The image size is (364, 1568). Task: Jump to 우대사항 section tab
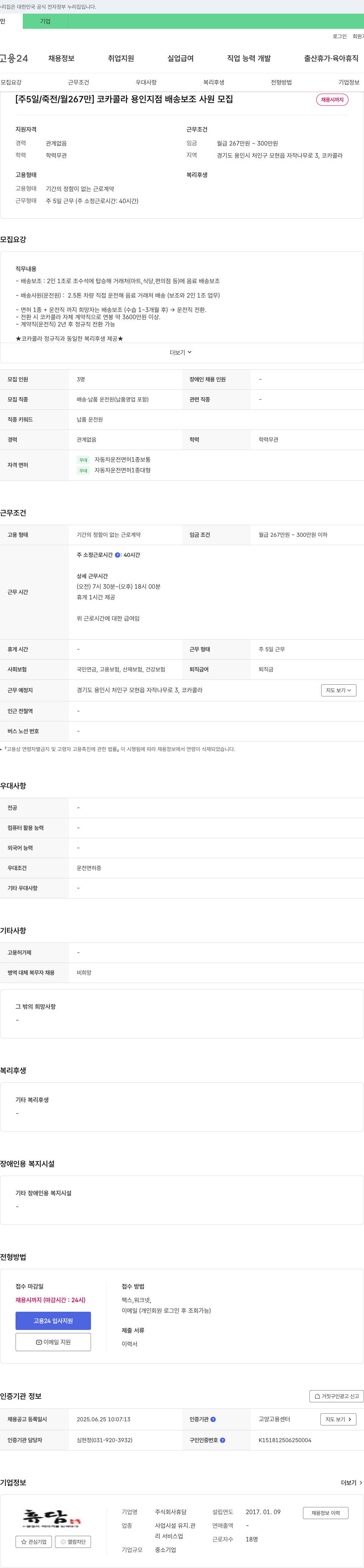146,82
